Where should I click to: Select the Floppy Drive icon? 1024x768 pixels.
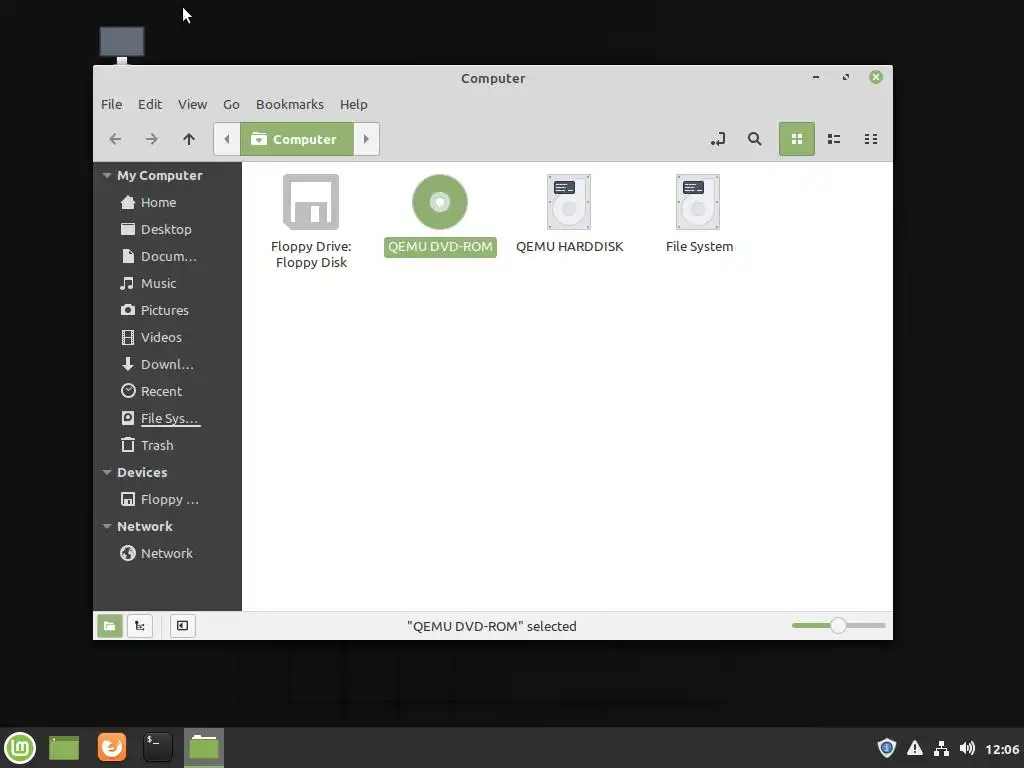(x=311, y=202)
